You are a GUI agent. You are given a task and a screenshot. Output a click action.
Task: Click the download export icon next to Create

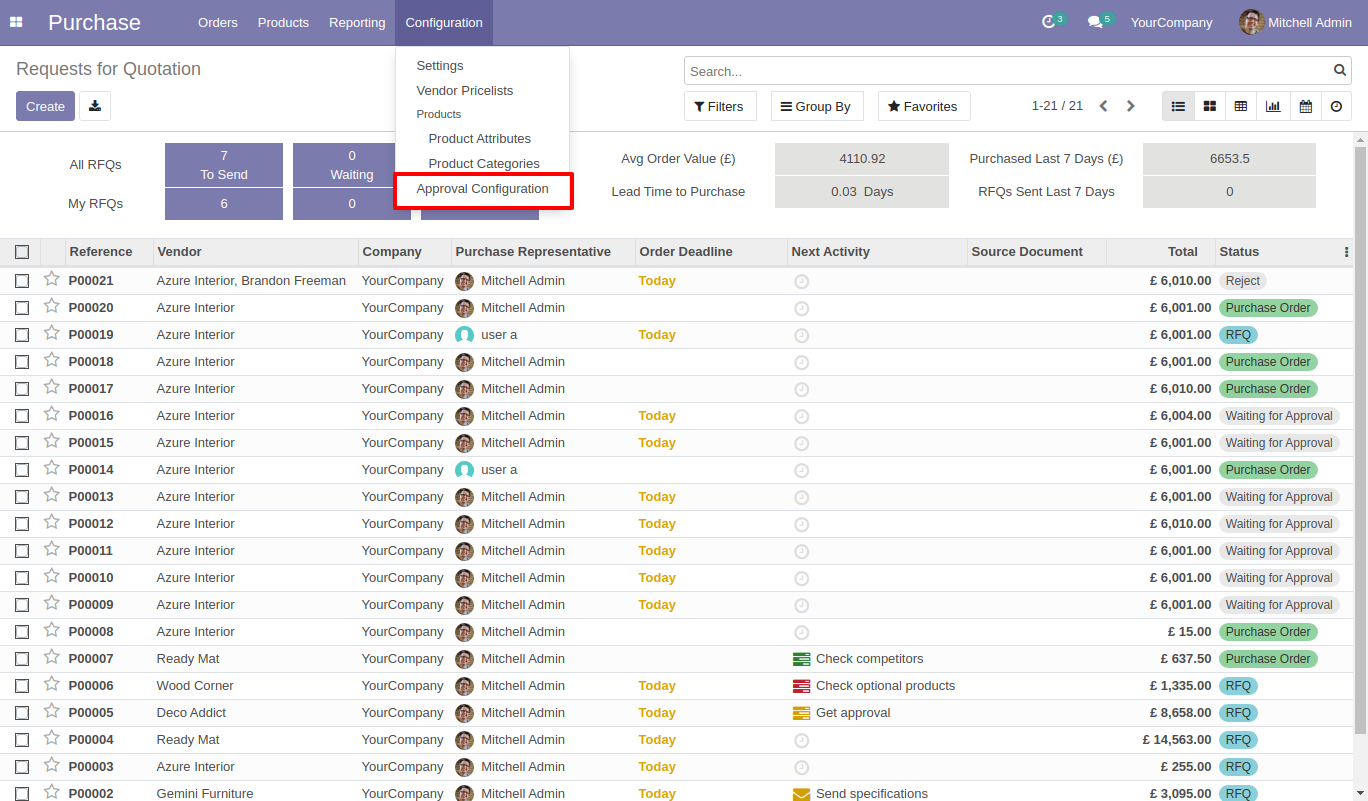pos(95,106)
